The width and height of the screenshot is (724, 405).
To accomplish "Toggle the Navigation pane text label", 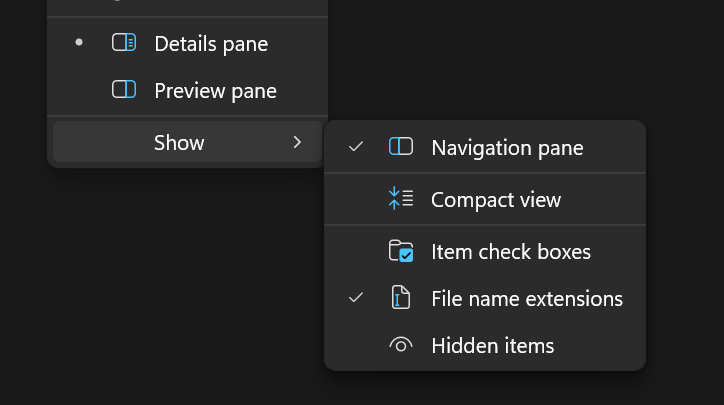I will click(x=507, y=148).
